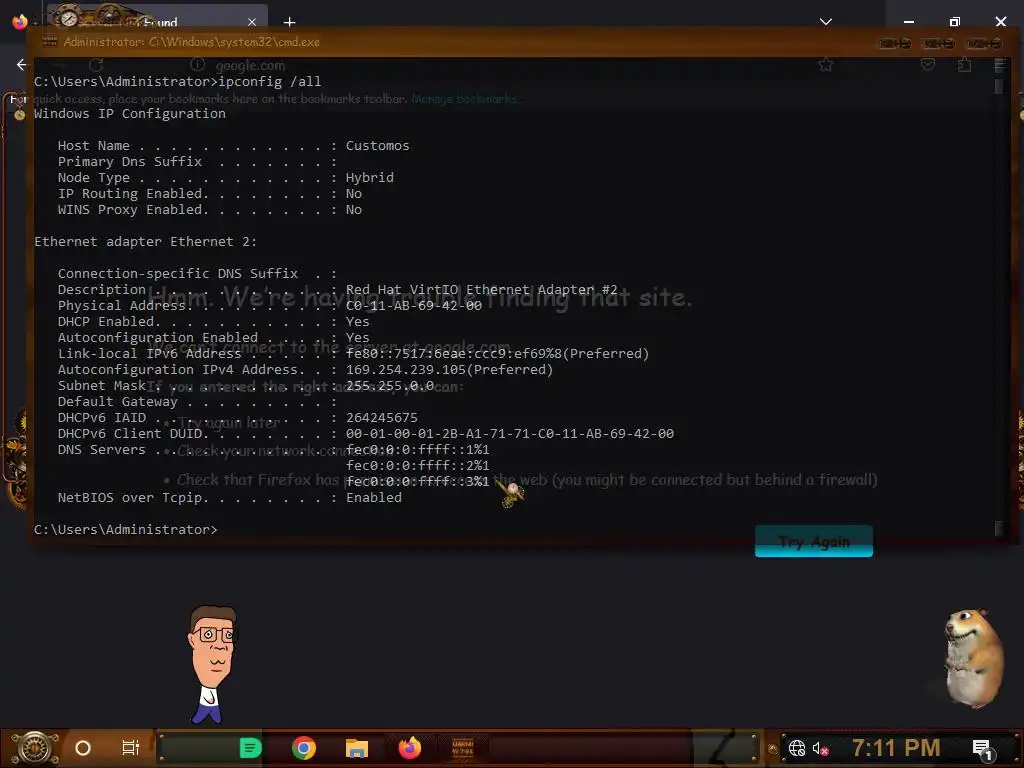
Task: Click the Firefox logo in the title bar
Action: pyautogui.click(x=20, y=22)
